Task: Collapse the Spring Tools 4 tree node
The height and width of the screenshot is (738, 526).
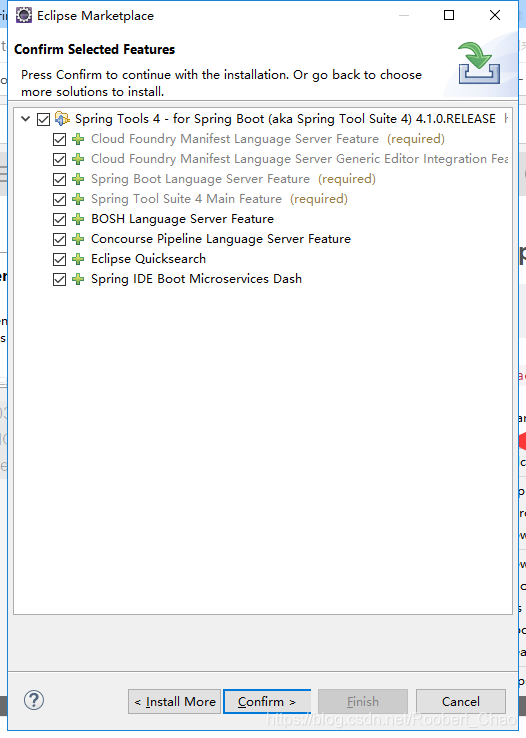Action: (x=26, y=119)
